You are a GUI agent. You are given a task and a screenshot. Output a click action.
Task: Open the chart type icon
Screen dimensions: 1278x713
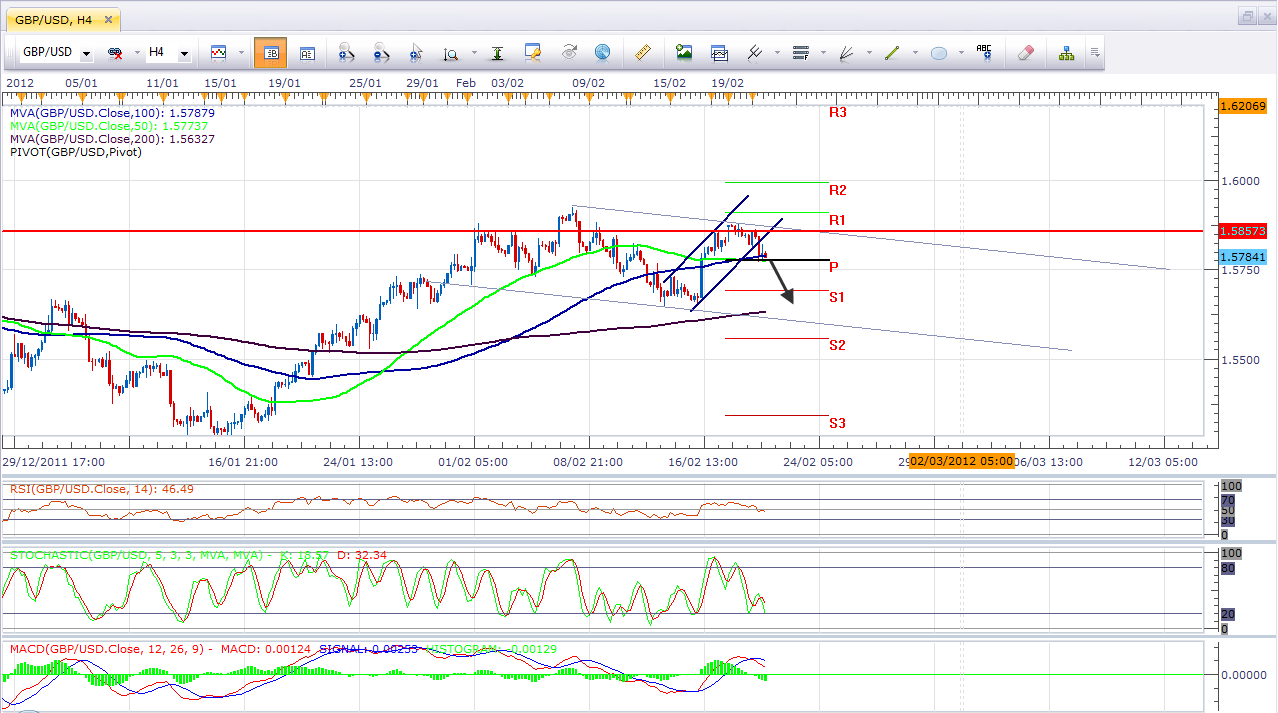click(218, 52)
